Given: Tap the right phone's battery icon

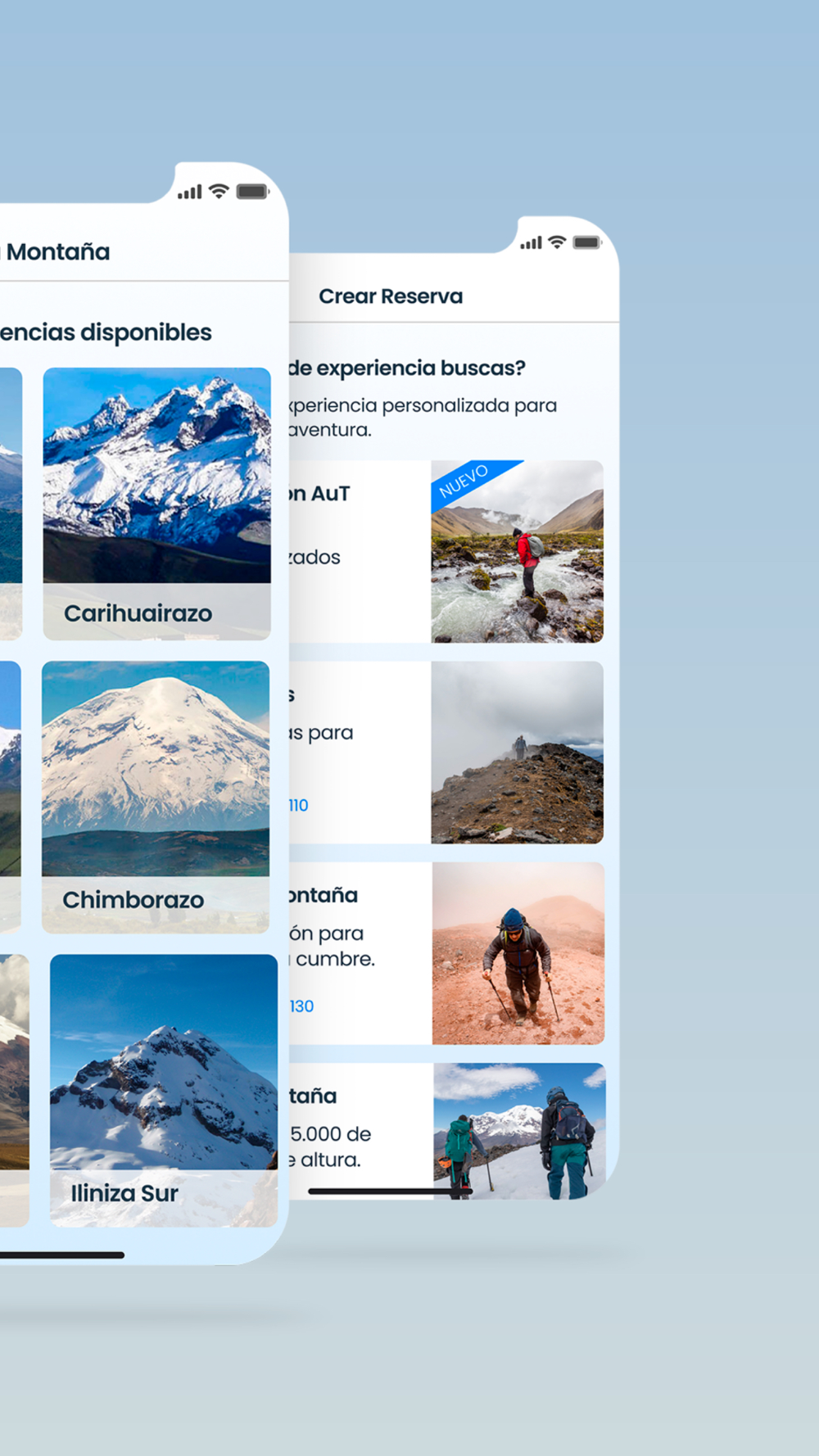Looking at the screenshot, I should tap(587, 242).
